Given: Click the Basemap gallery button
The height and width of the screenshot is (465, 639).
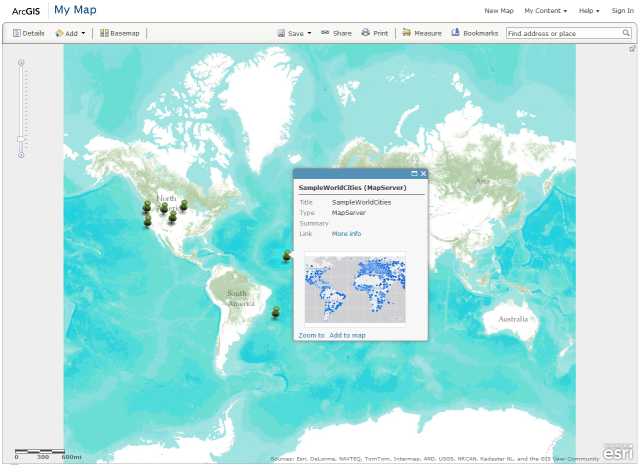Looking at the screenshot, I should (x=120, y=33).
